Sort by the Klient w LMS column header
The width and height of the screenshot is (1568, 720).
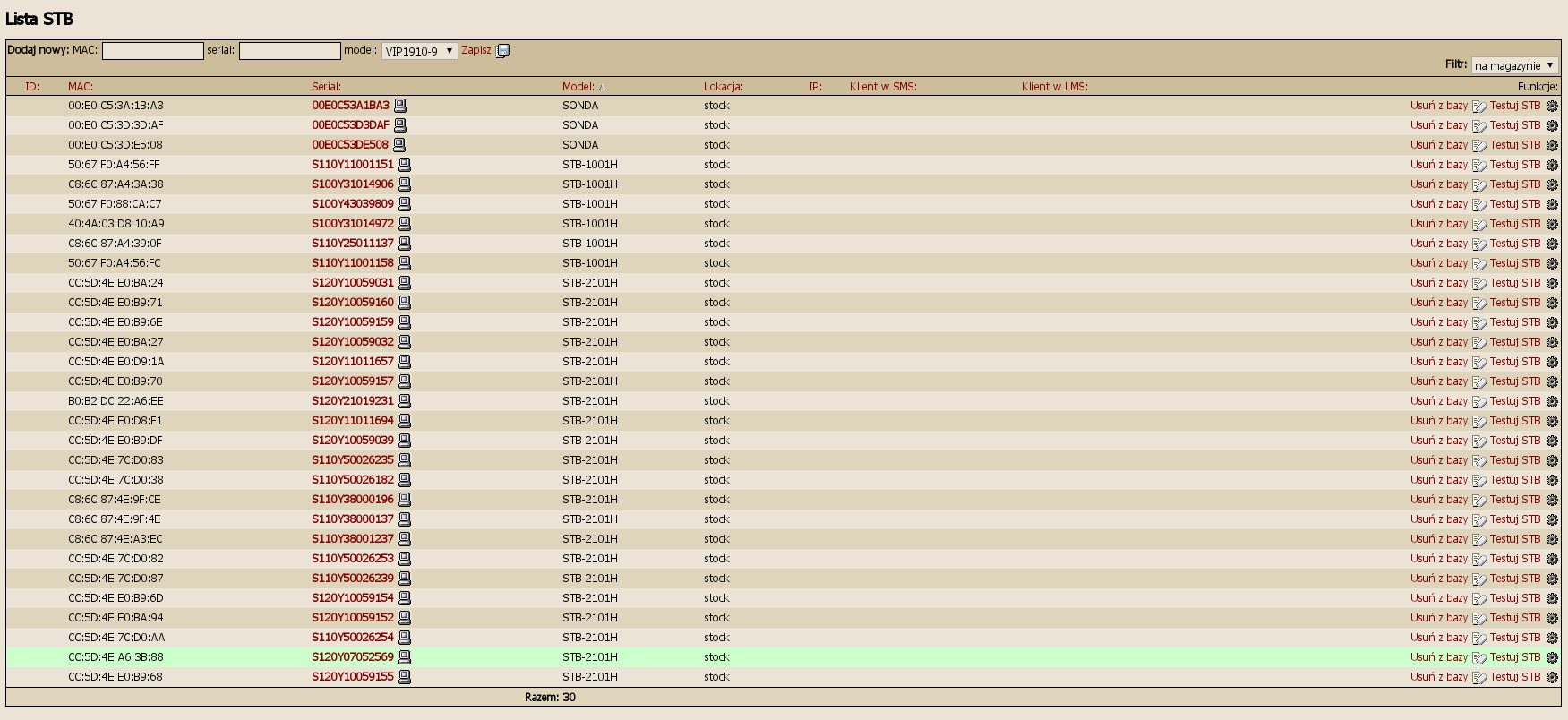(1055, 87)
